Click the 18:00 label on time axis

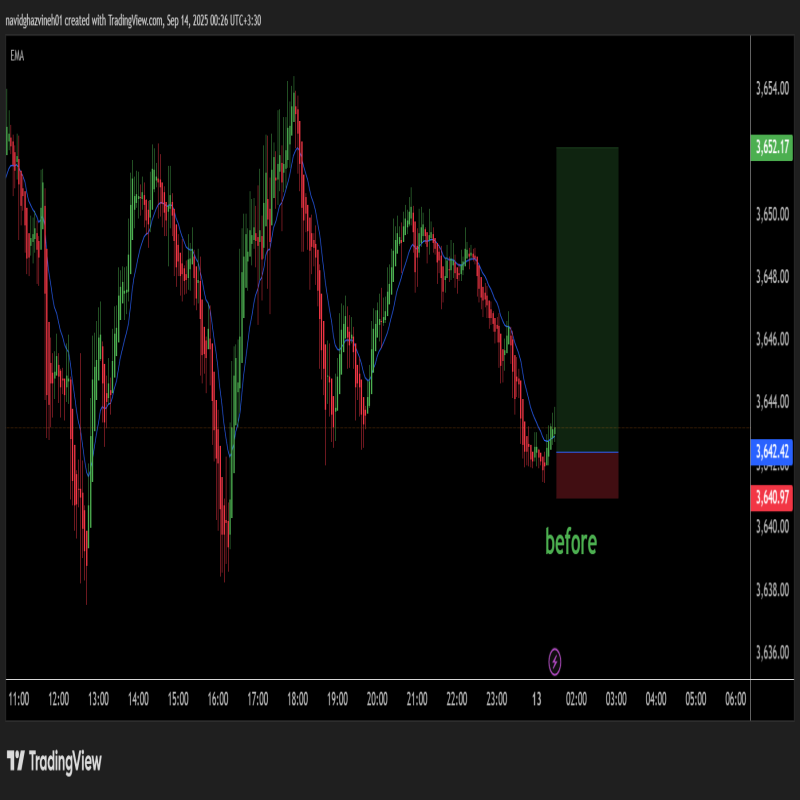pyautogui.click(x=297, y=699)
